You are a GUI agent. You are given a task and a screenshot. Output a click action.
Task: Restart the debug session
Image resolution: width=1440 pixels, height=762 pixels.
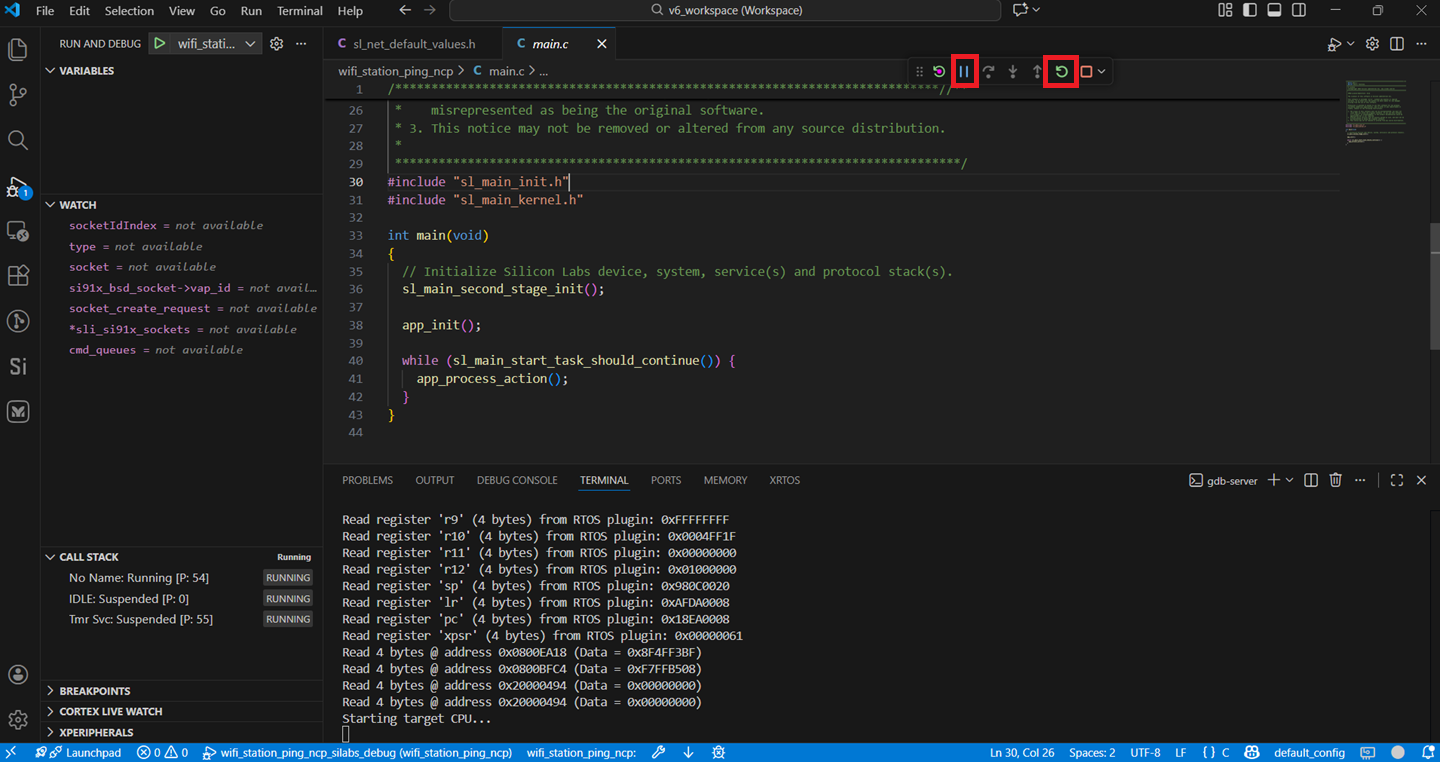click(1060, 71)
